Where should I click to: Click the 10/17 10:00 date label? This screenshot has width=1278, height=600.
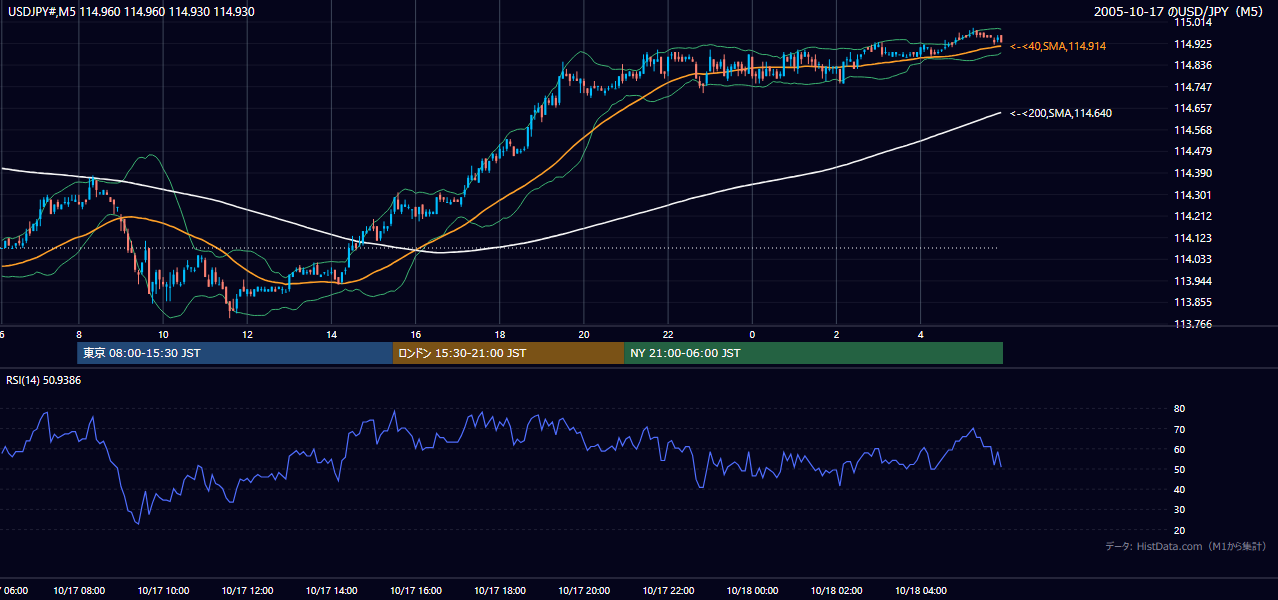point(163,591)
